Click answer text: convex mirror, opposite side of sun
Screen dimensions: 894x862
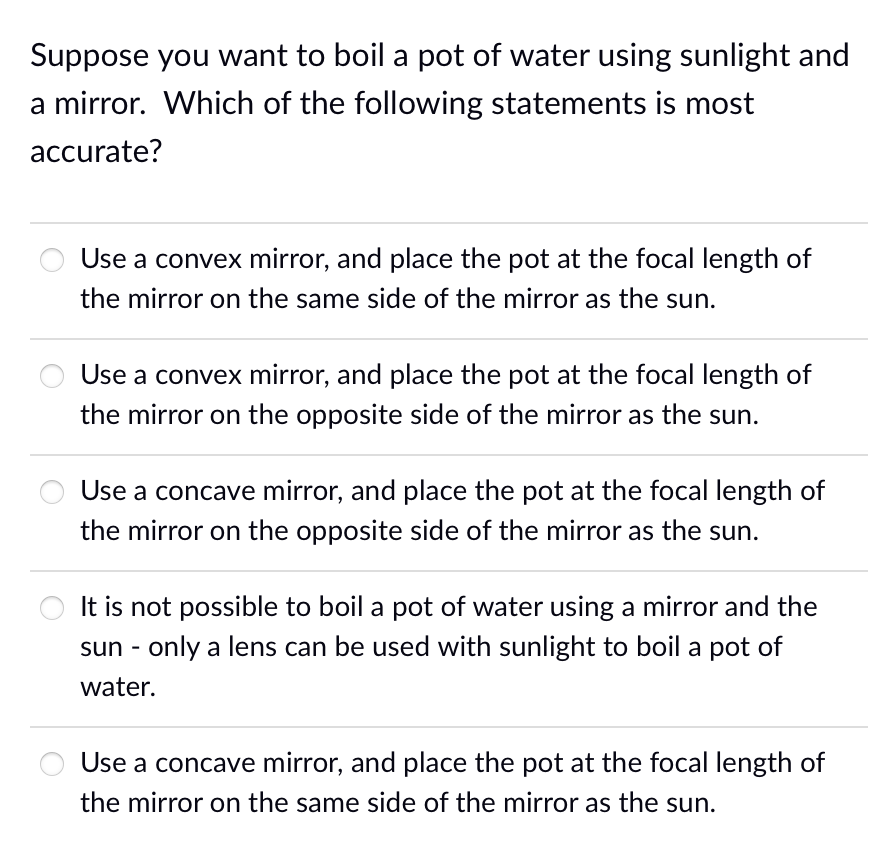pos(445,395)
